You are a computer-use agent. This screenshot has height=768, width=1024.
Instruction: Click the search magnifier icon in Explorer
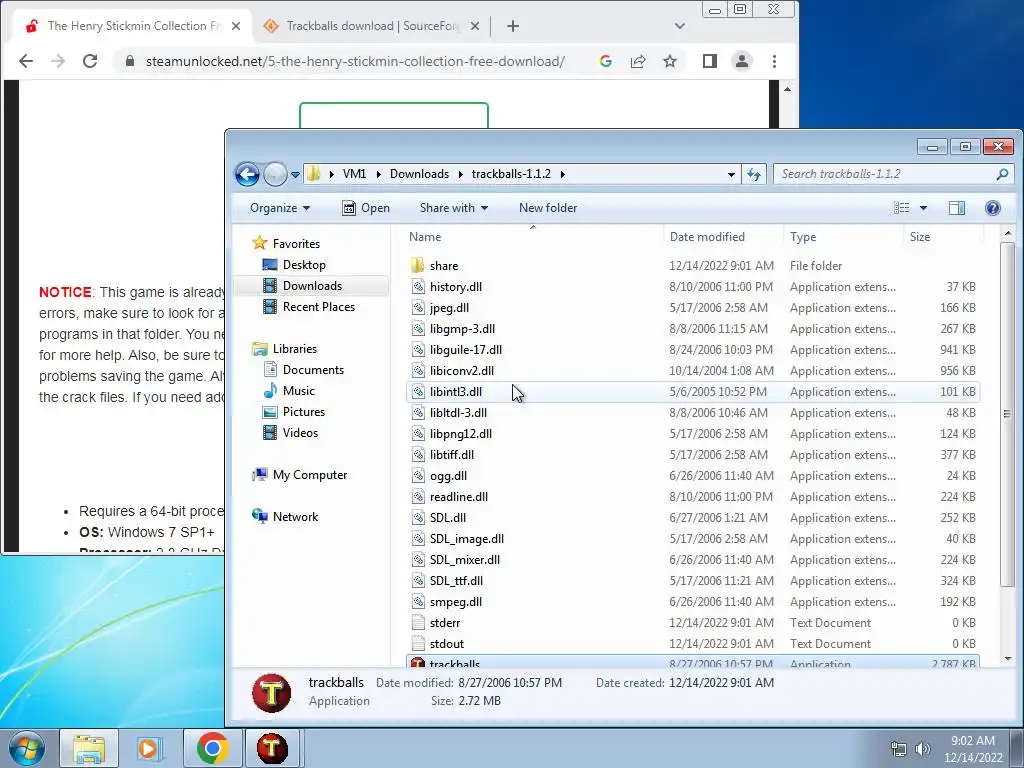1002,174
